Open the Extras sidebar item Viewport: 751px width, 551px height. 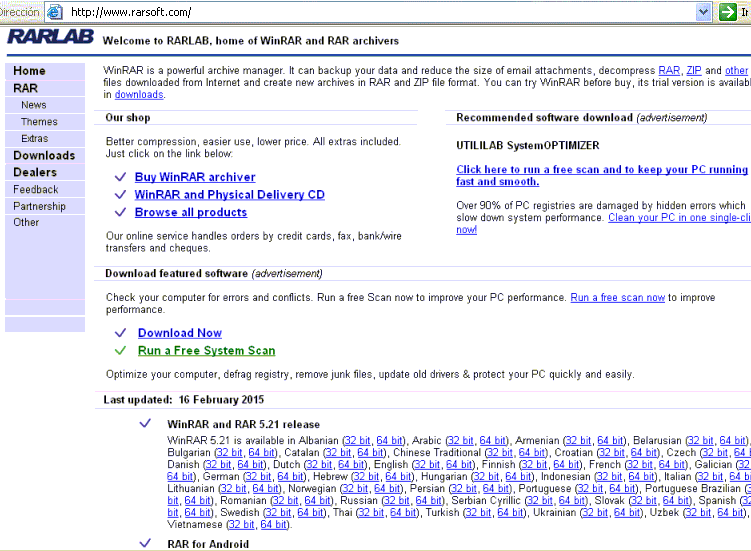click(34, 138)
